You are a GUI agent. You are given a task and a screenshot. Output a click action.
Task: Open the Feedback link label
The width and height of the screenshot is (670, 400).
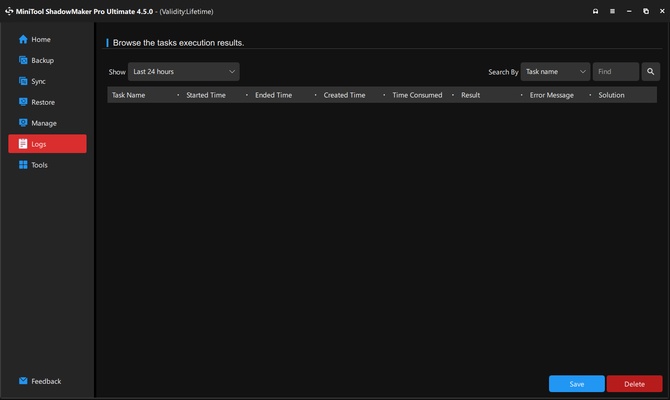(46, 381)
